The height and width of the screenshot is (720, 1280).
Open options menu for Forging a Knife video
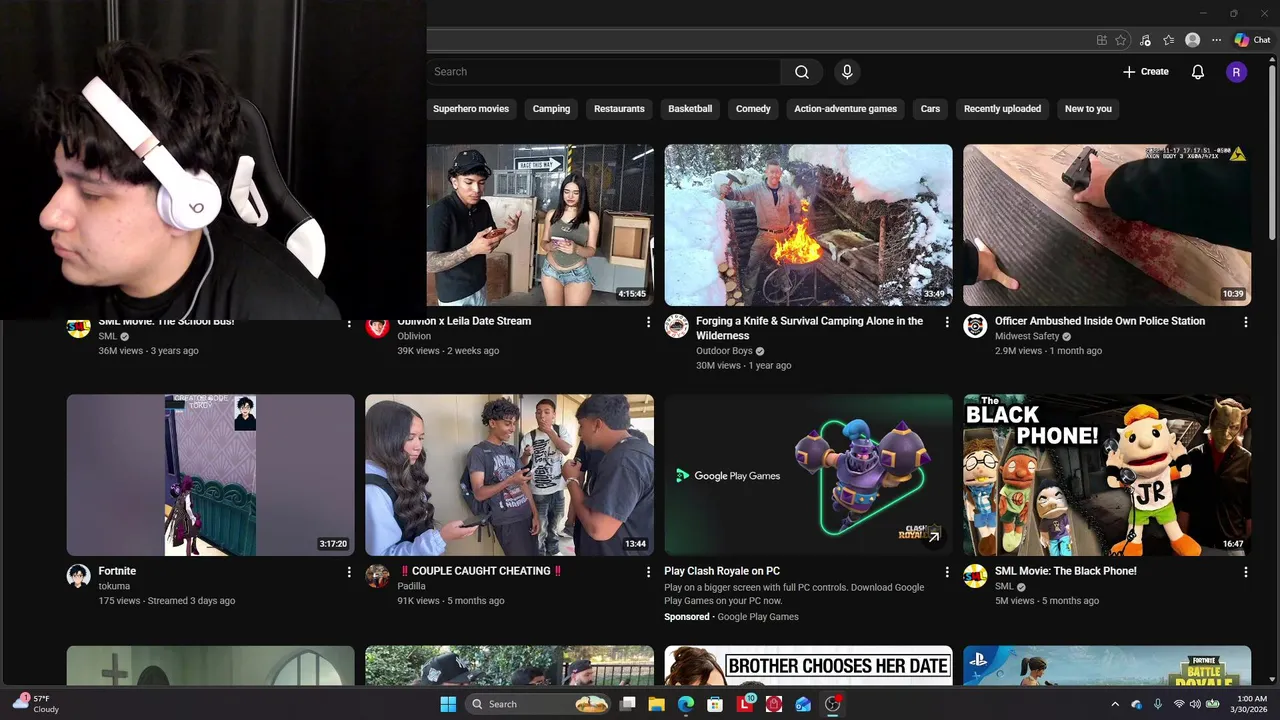click(x=947, y=322)
